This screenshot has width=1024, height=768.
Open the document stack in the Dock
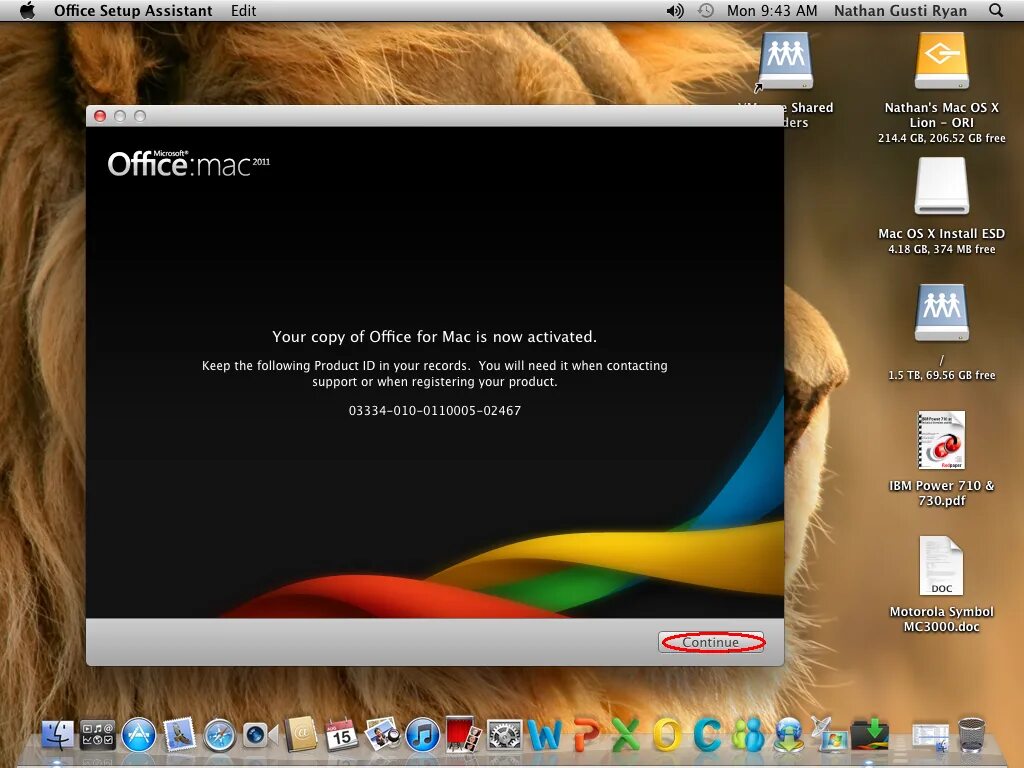click(930, 737)
